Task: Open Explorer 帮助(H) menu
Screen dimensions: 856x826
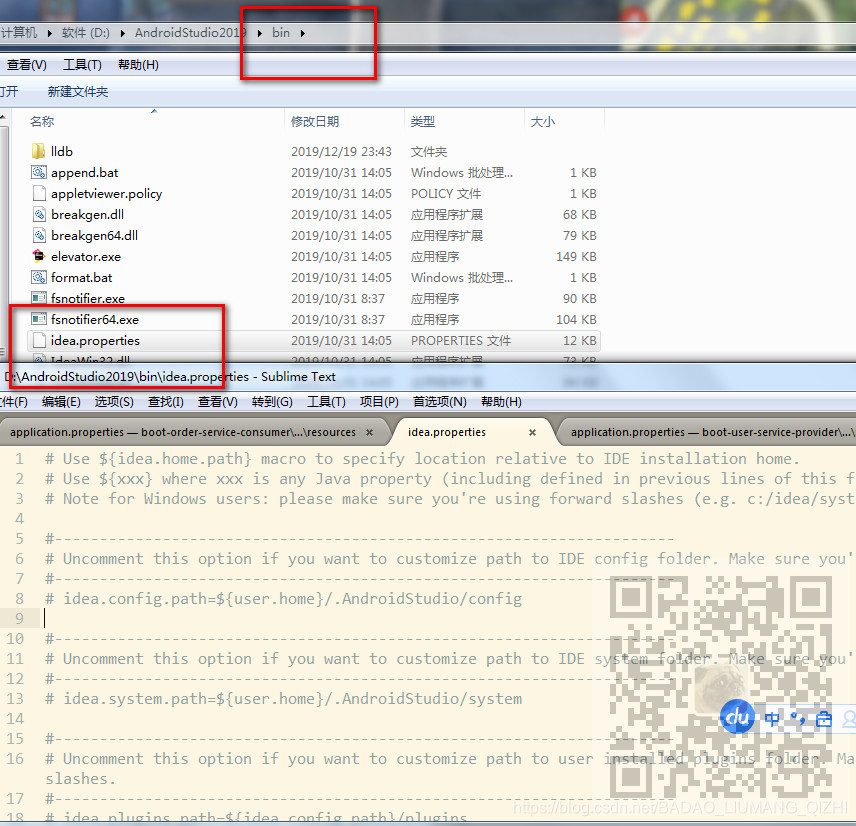Action: pyautogui.click(x=138, y=65)
